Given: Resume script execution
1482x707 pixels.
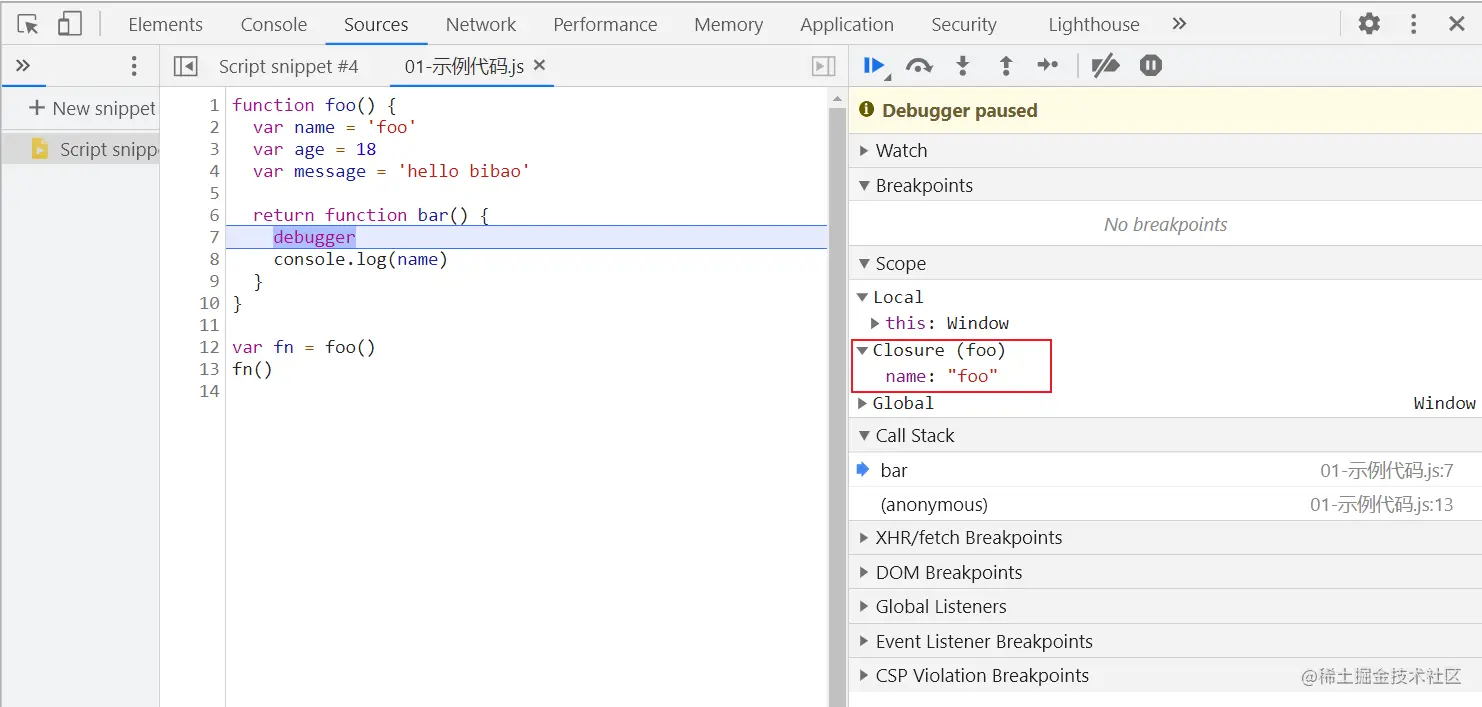Looking at the screenshot, I should pyautogui.click(x=874, y=66).
